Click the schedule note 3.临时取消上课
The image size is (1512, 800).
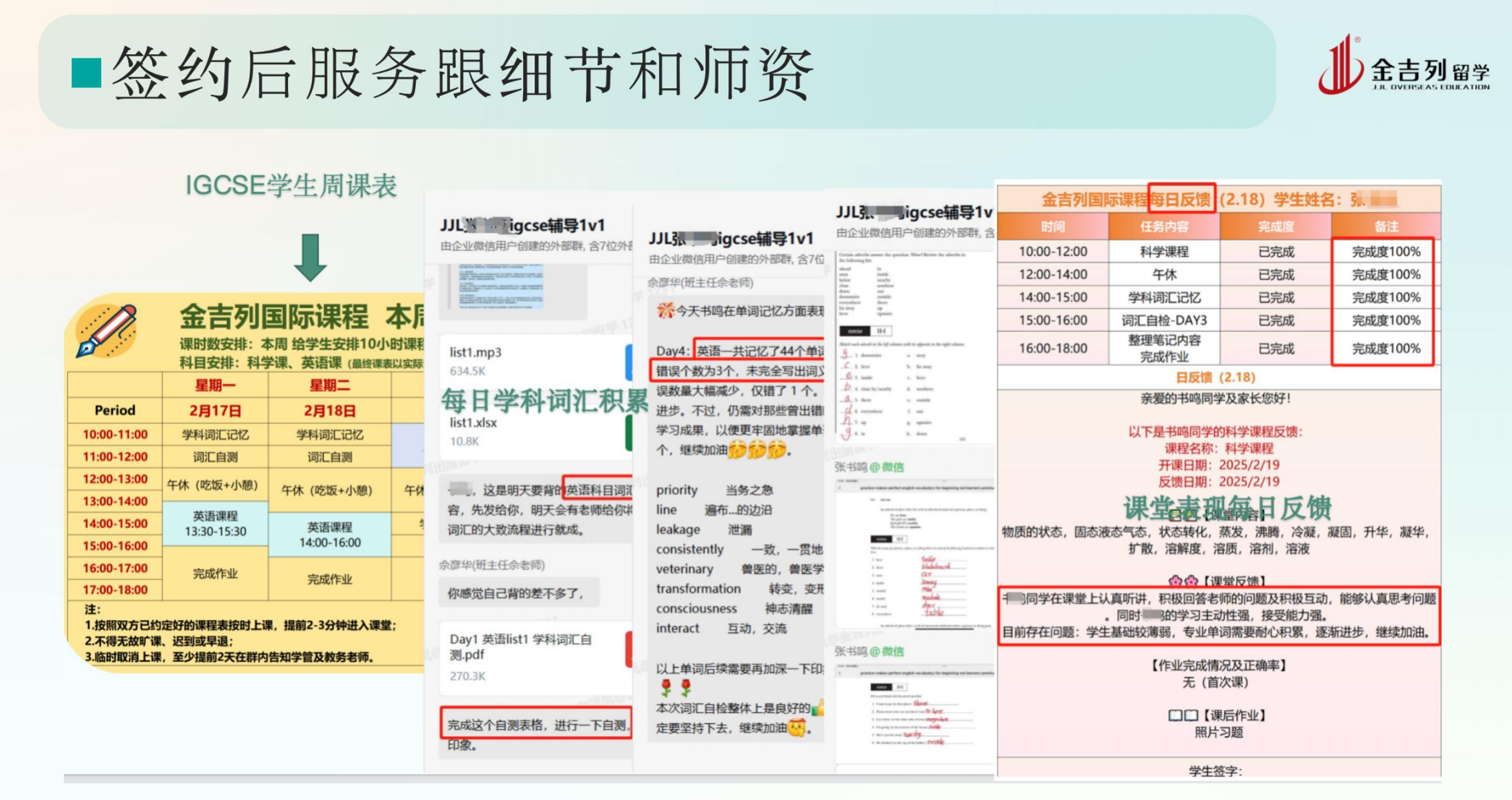click(x=229, y=657)
